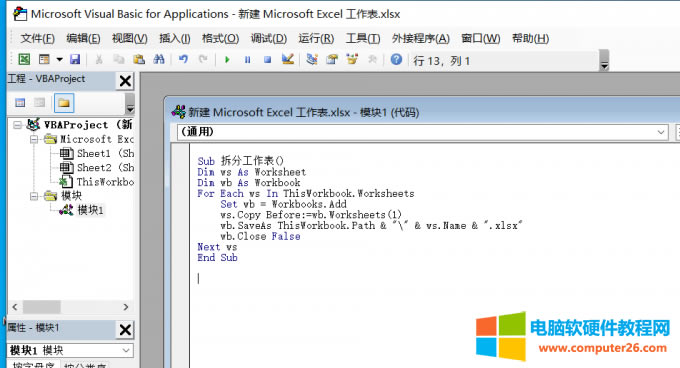Pause execution with the Break icon
This screenshot has width=680, height=368.
coord(247,59)
